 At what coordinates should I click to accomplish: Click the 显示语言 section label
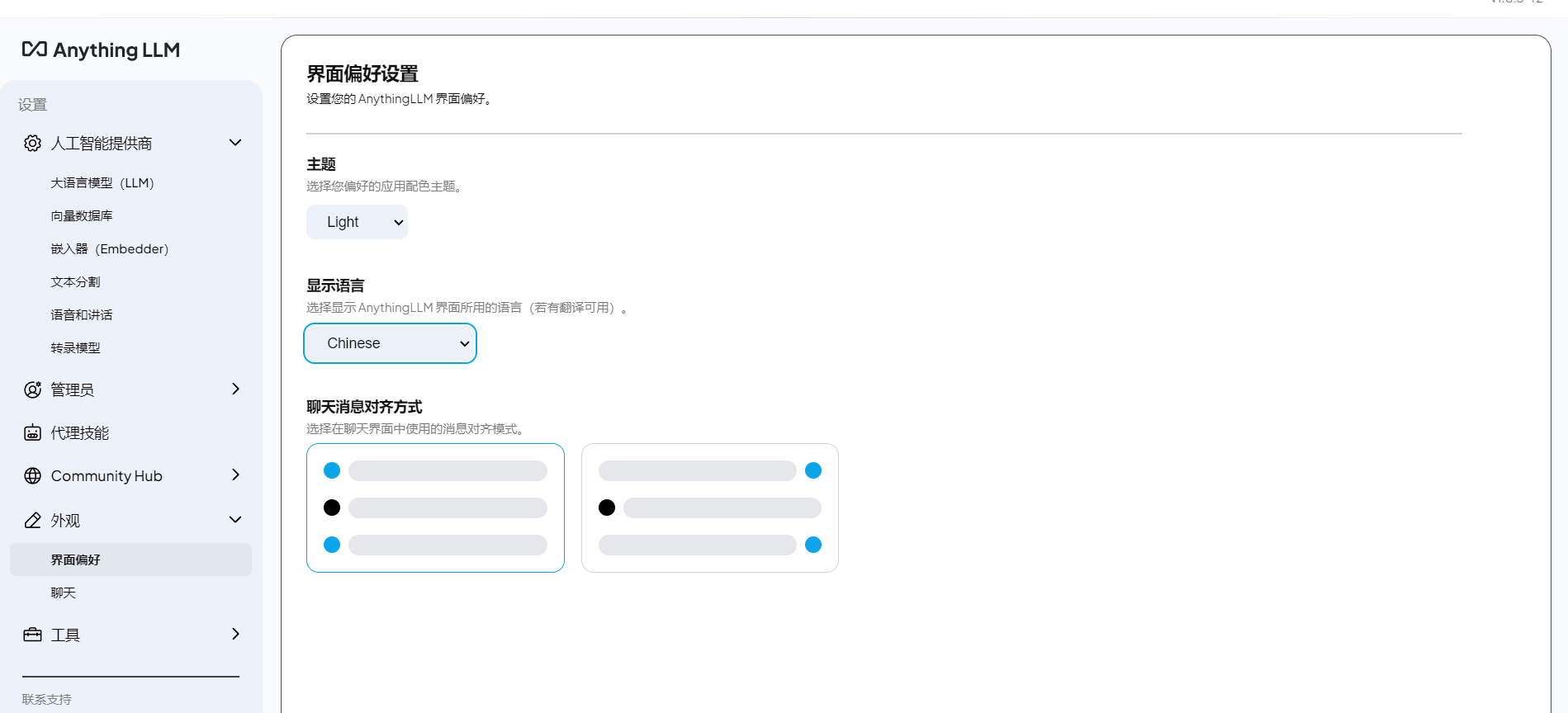335,286
